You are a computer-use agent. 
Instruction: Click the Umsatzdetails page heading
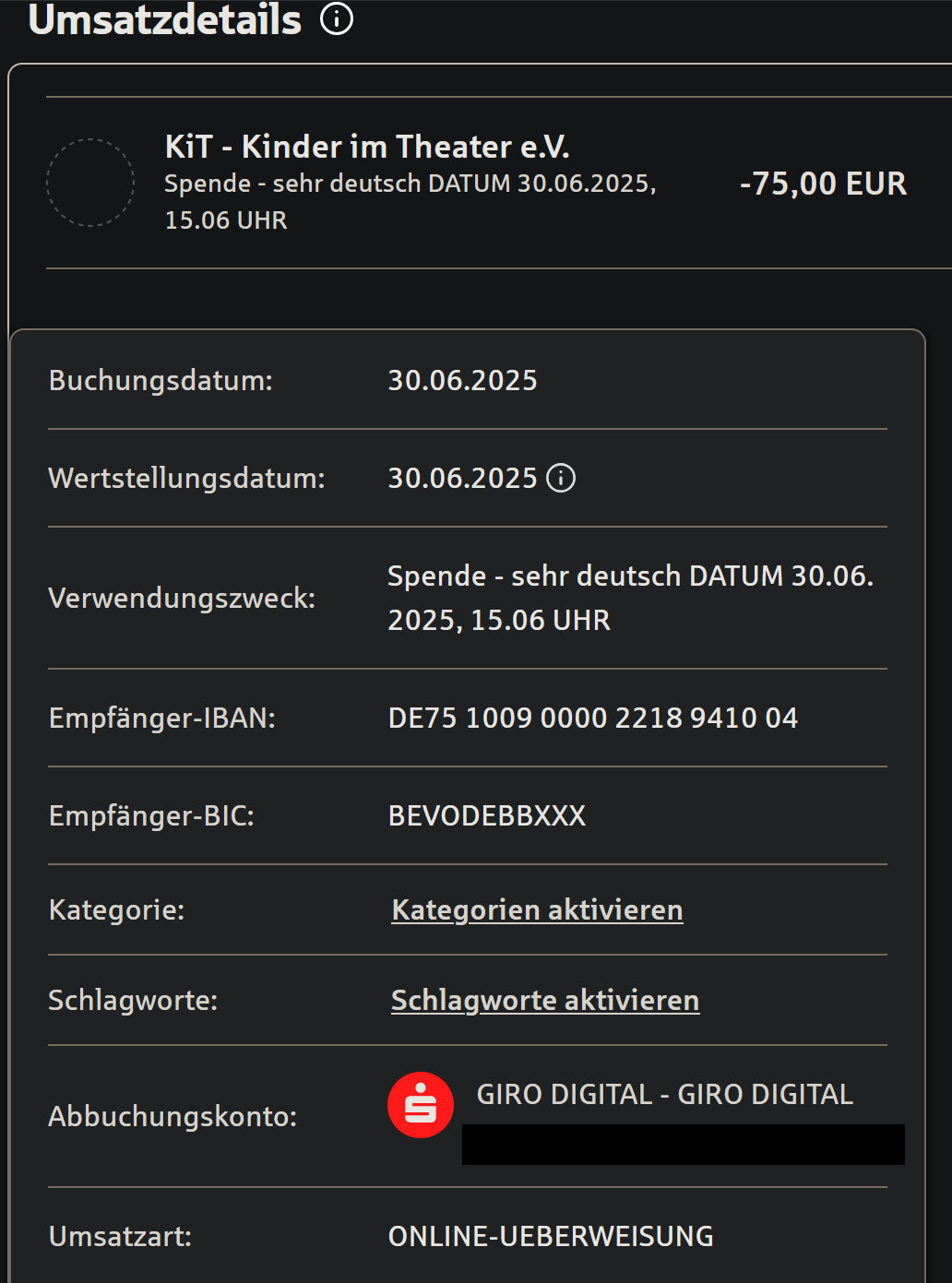(x=165, y=20)
